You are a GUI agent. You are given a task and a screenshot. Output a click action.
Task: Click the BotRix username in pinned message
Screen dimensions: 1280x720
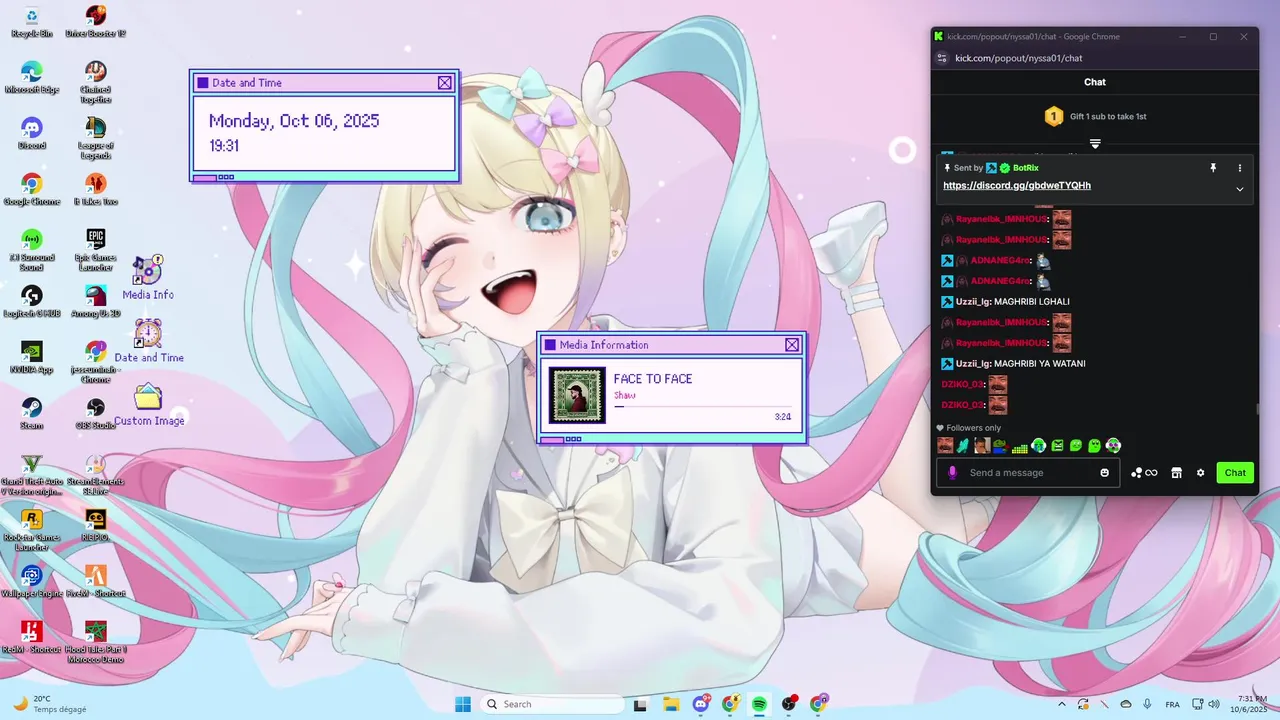pyautogui.click(x=1025, y=168)
